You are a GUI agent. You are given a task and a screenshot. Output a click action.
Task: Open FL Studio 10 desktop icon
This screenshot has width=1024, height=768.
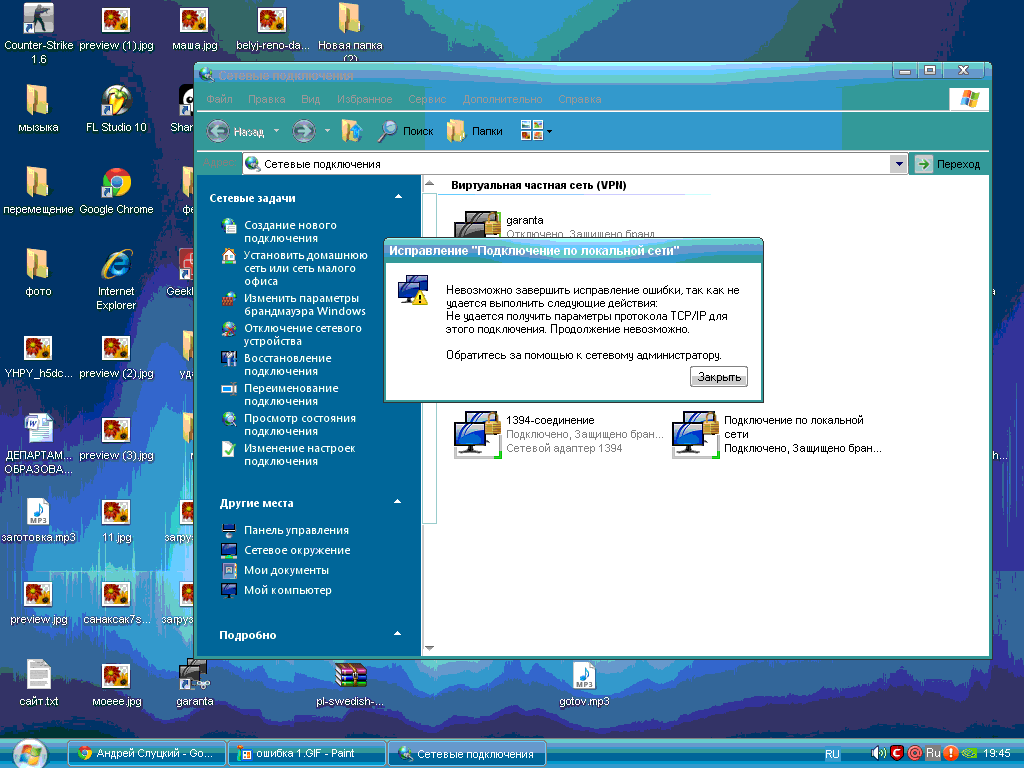(116, 102)
